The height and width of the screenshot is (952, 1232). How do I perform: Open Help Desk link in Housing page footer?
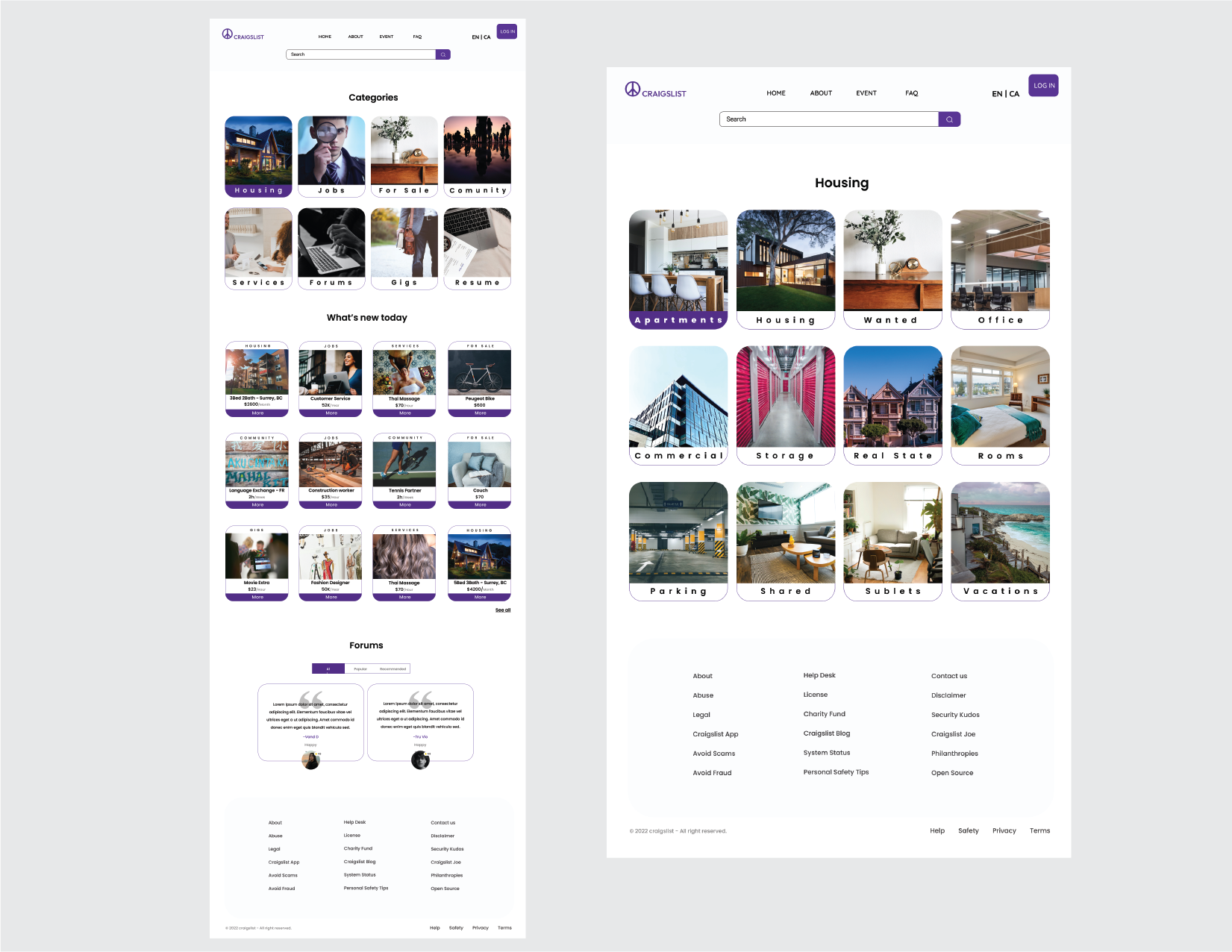click(819, 675)
